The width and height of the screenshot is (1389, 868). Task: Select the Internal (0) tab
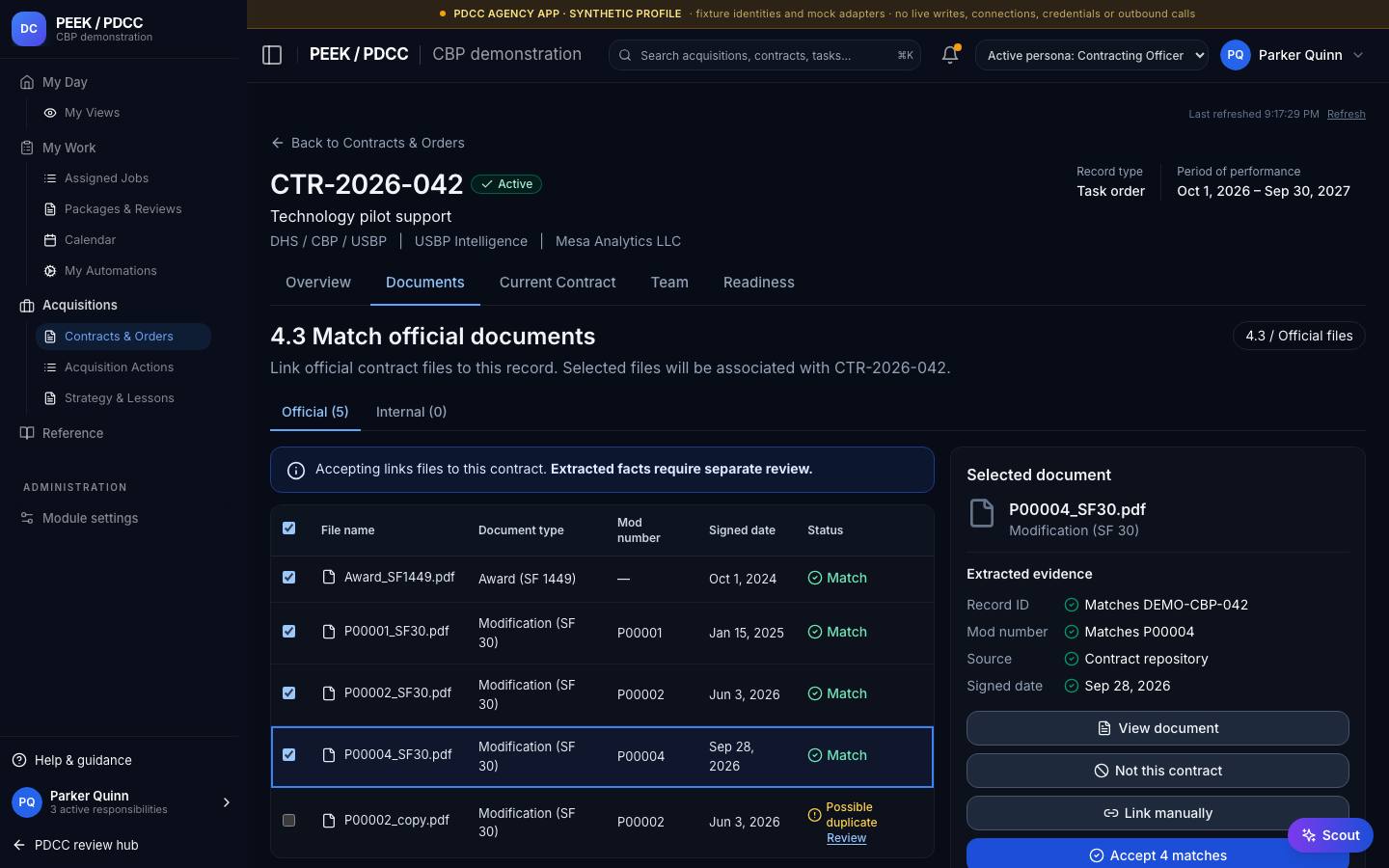click(x=411, y=412)
